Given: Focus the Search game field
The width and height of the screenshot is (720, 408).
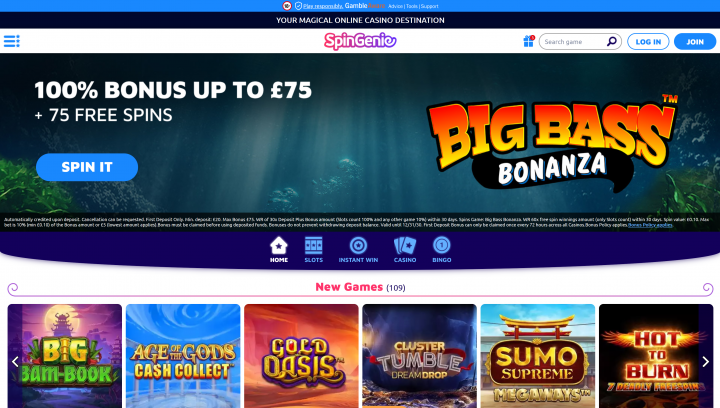Looking at the screenshot, I should (x=574, y=41).
